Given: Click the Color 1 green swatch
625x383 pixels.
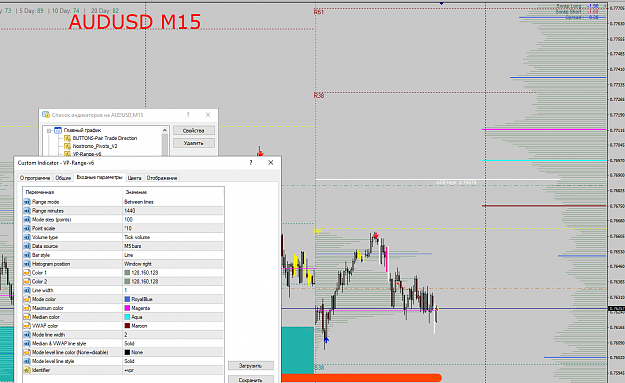Looking at the screenshot, I should (127, 273).
